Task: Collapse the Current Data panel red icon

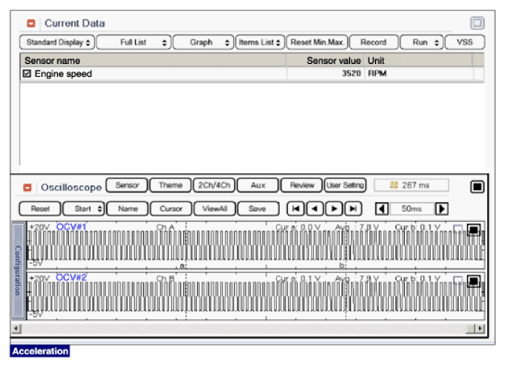Action: click(x=31, y=23)
